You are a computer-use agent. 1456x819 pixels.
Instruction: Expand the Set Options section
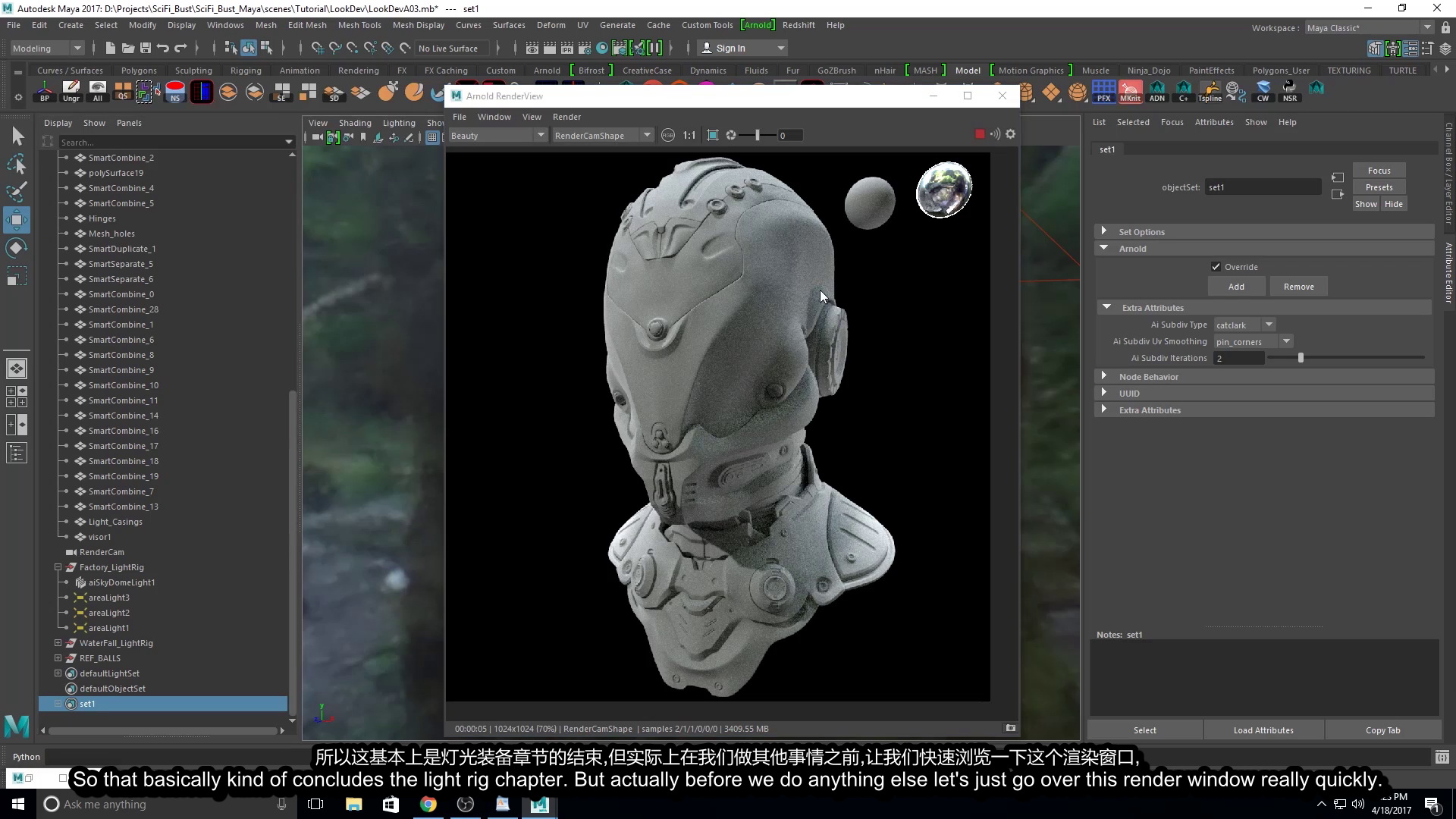click(x=1104, y=231)
